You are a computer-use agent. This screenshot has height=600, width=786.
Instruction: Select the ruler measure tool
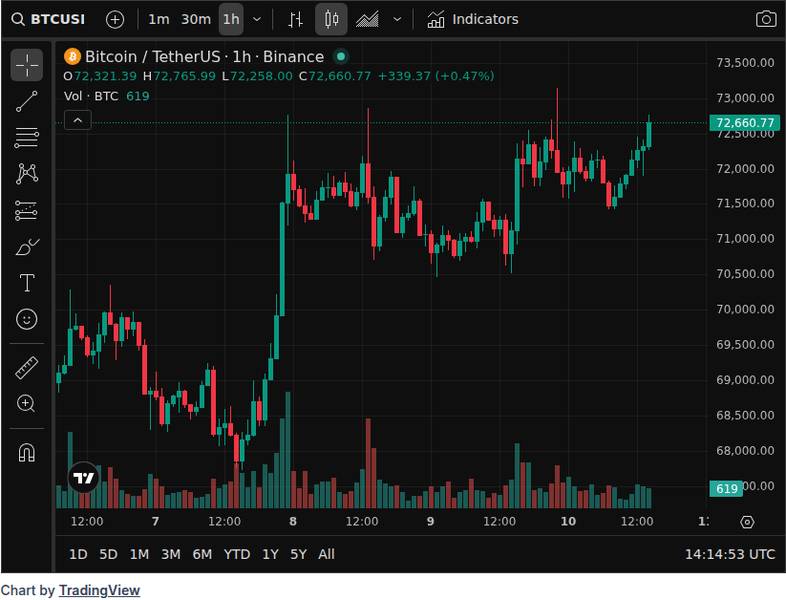[27, 367]
